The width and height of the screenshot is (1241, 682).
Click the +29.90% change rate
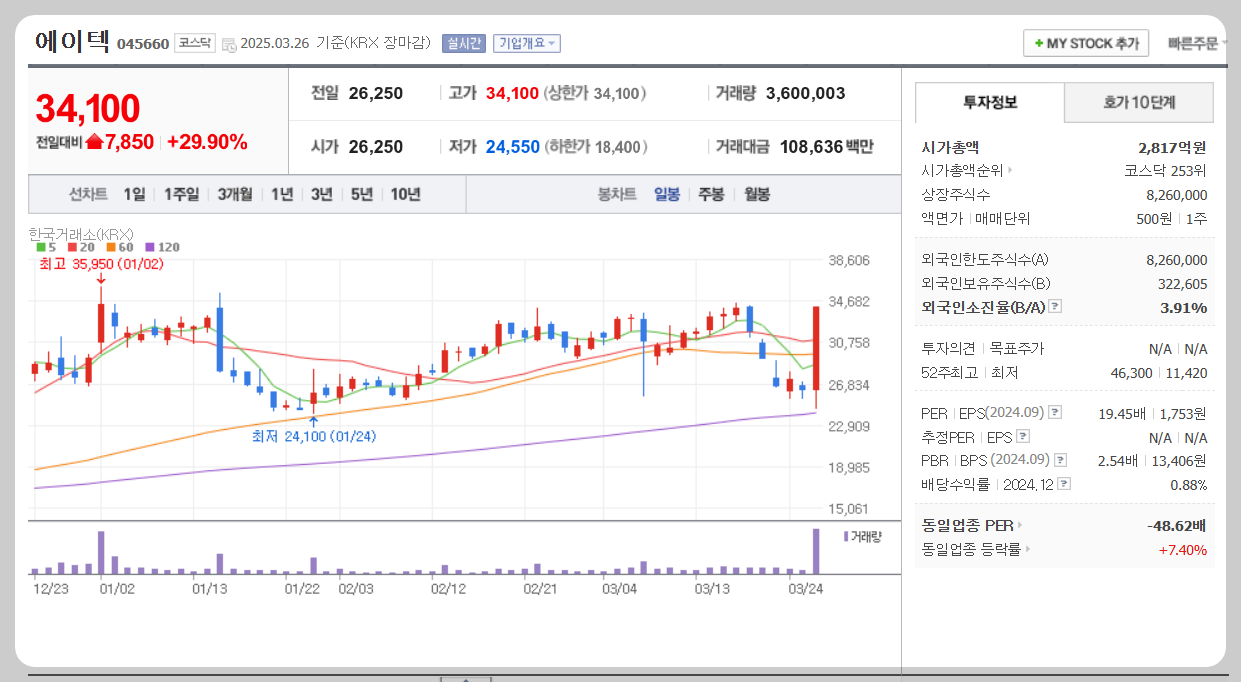tap(207, 142)
